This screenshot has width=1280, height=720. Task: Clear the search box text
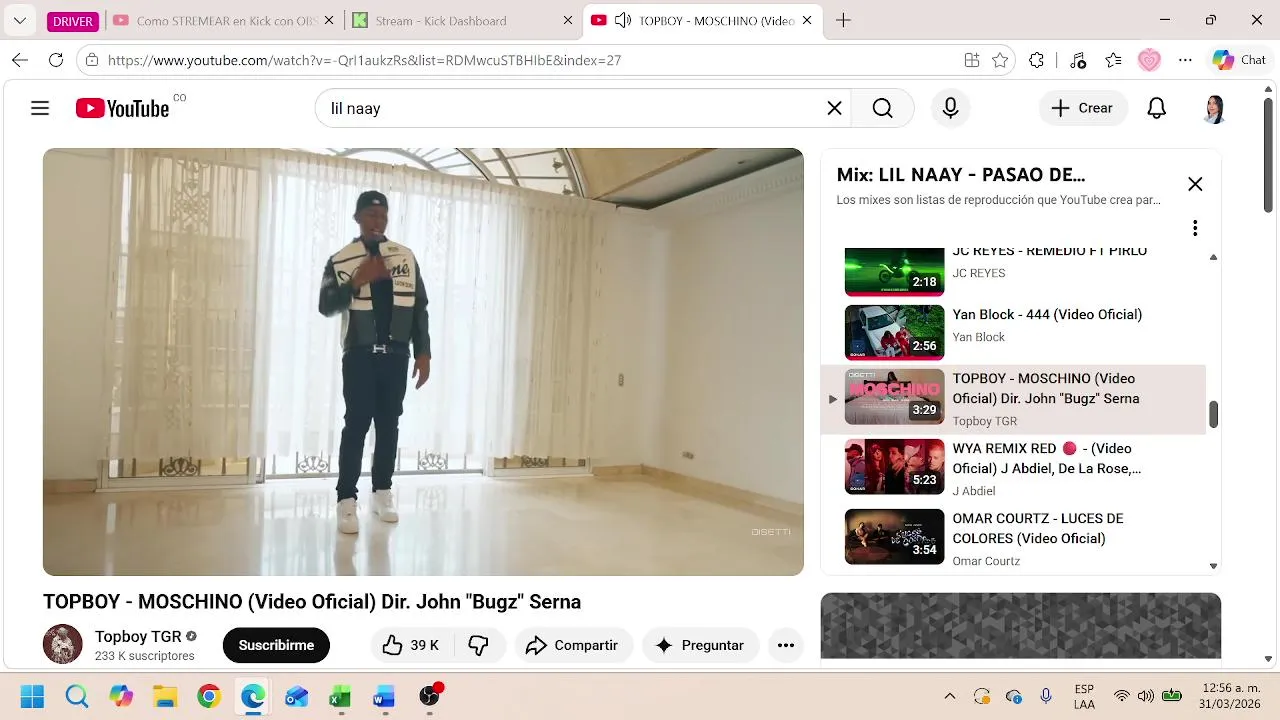tap(834, 108)
